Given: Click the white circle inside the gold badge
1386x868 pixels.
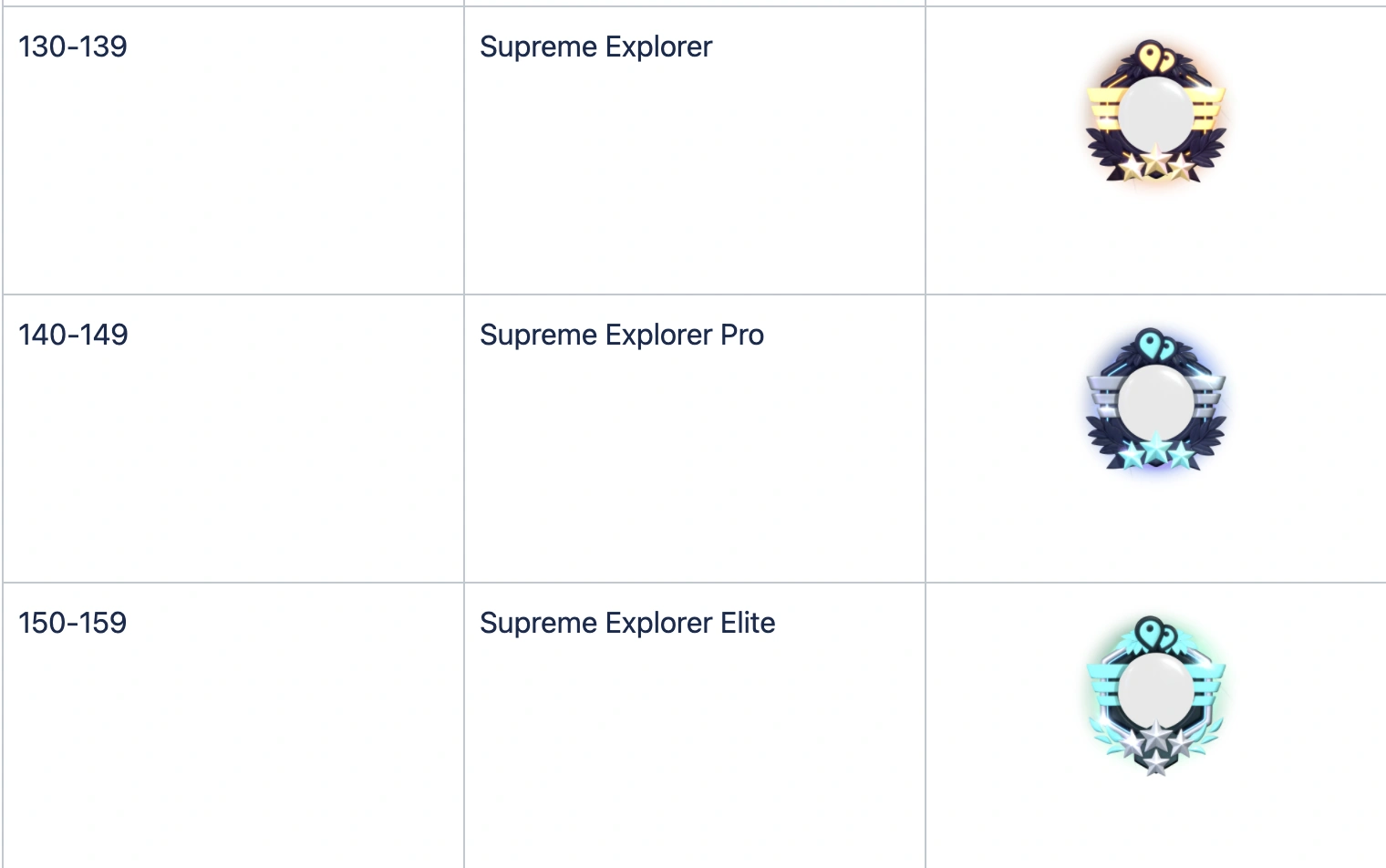Looking at the screenshot, I should [x=1155, y=112].
